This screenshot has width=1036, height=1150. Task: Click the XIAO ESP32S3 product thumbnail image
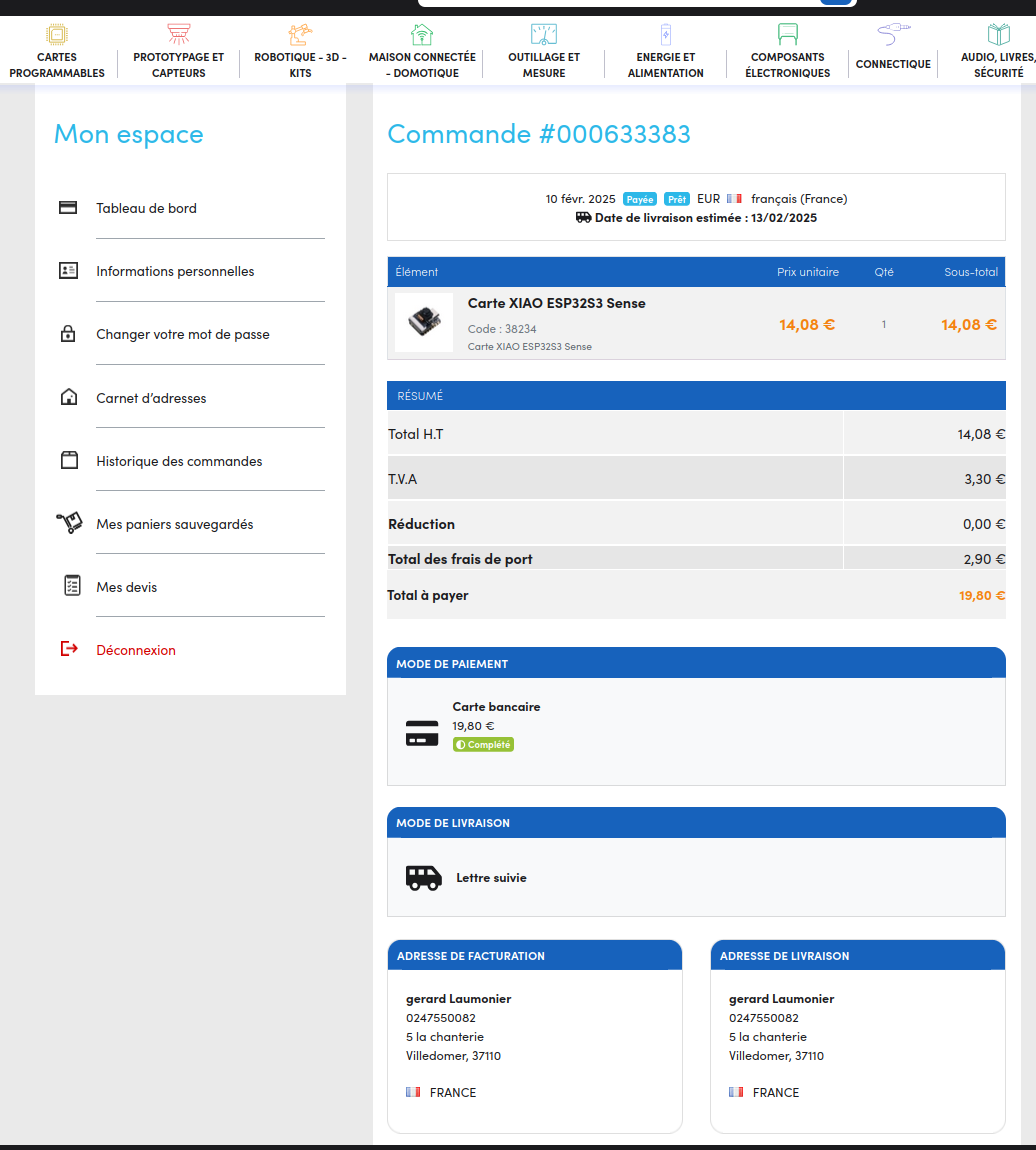(423, 322)
